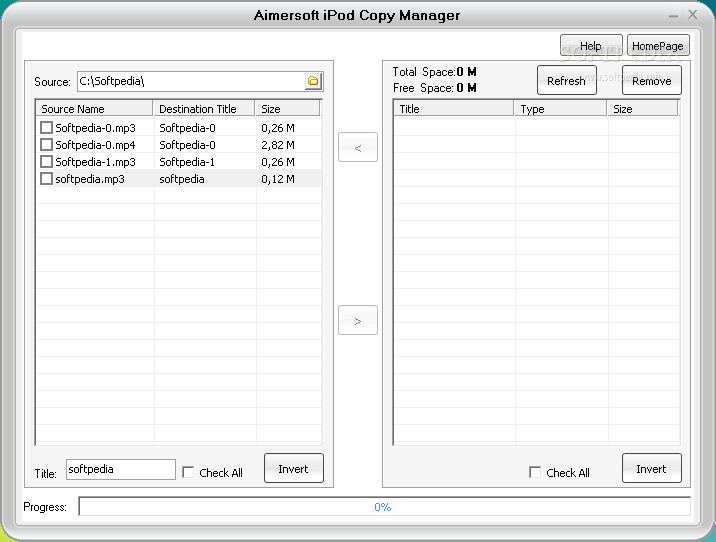
Task: Select the Softpedia-1.mp3 checkbox
Action: pos(46,162)
